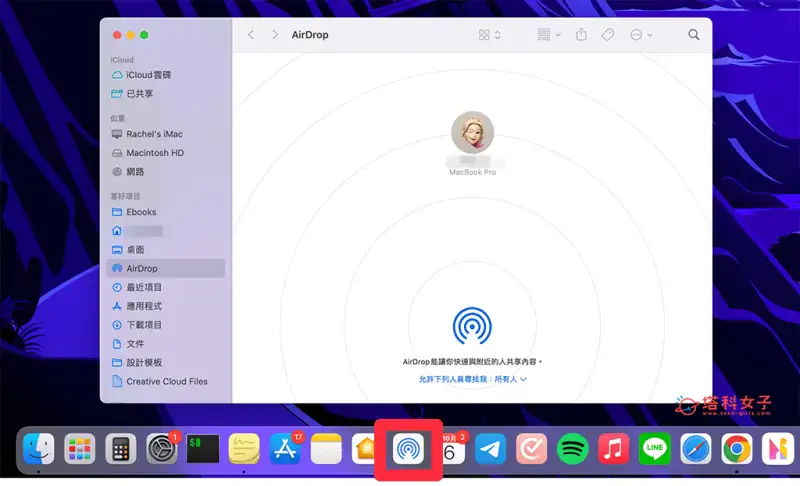Click the Edit Tags toolbar icon
Viewport: 800px width, 486px height.
pos(607,35)
